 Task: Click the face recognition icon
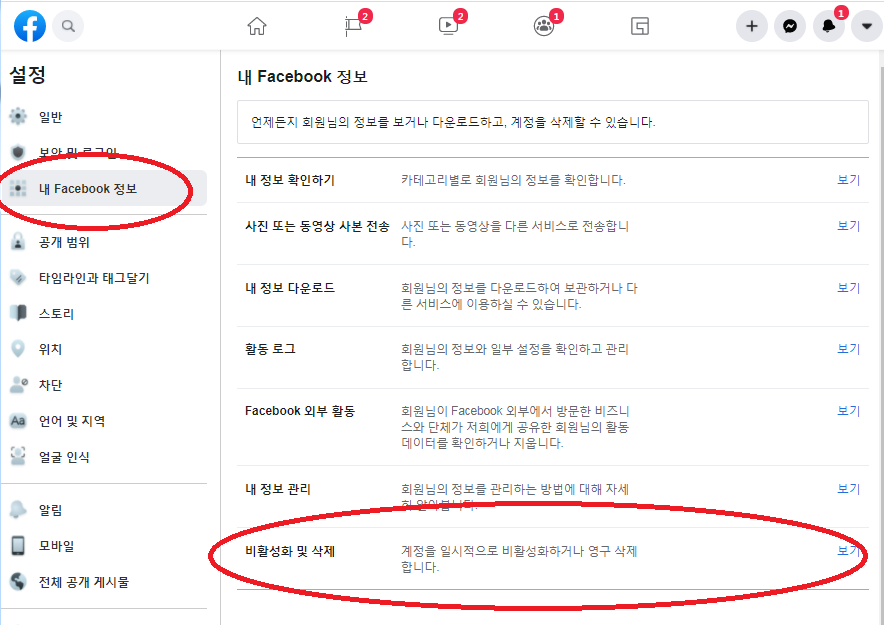(18, 456)
